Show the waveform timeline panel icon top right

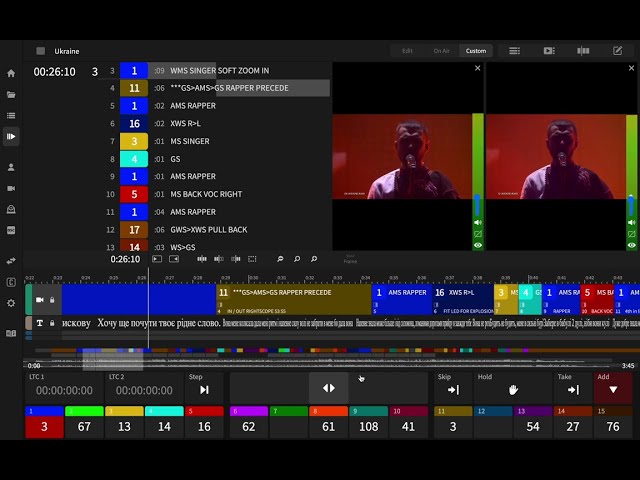[583, 51]
